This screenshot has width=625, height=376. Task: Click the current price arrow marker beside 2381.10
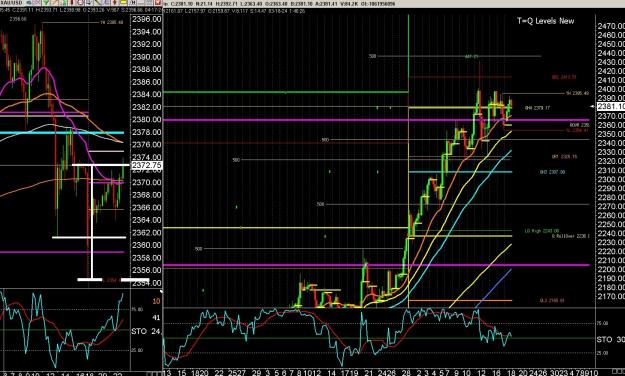(x=592, y=106)
